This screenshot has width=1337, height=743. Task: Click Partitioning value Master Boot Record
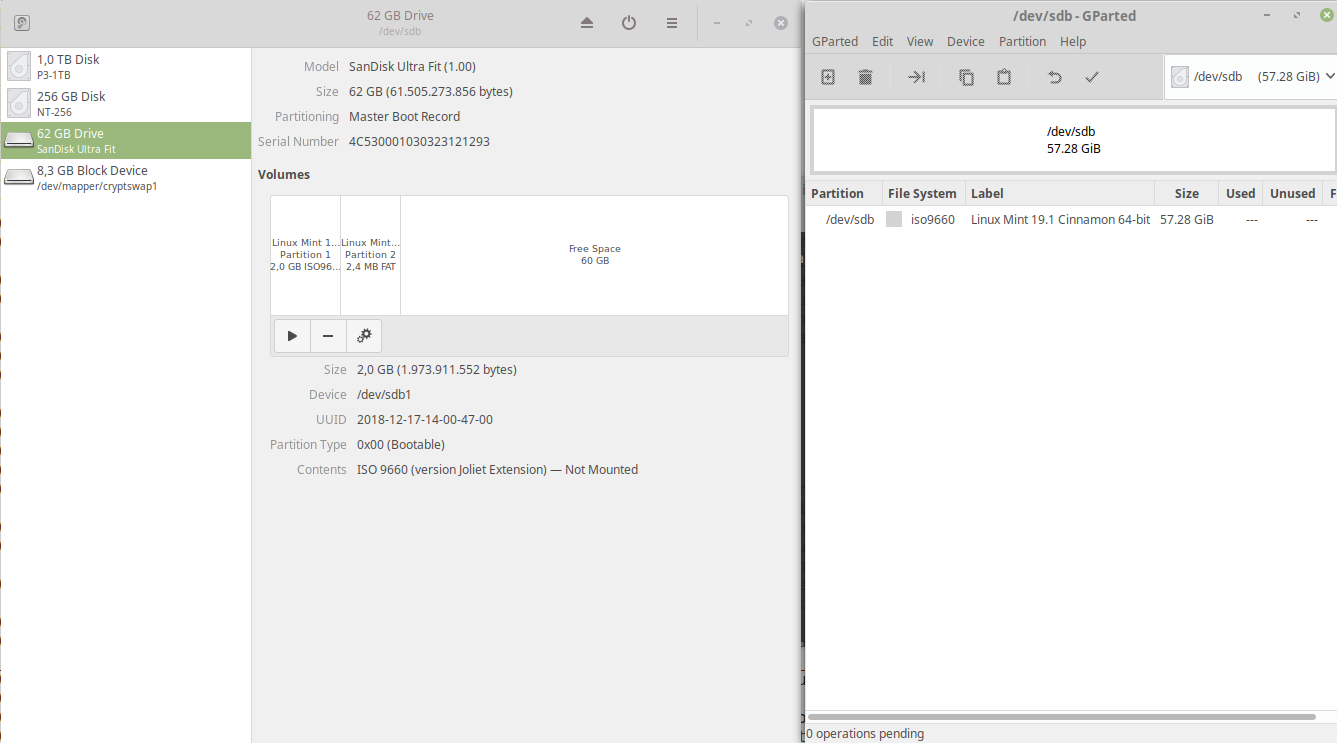pyautogui.click(x=404, y=116)
